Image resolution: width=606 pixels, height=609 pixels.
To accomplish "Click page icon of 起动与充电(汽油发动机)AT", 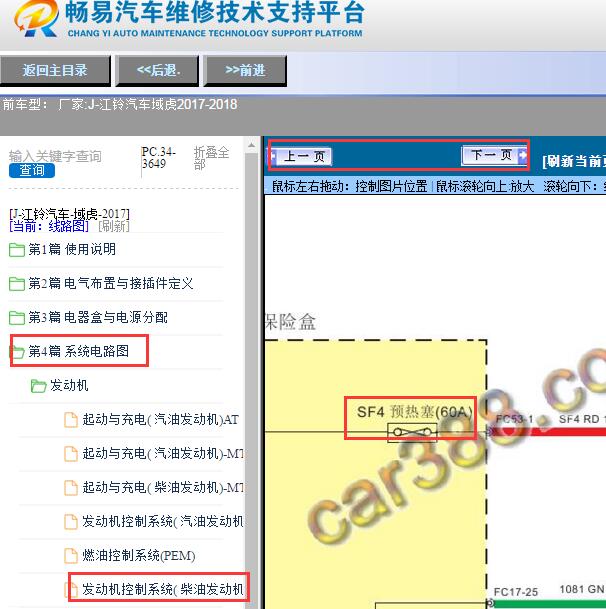I will [x=71, y=420].
